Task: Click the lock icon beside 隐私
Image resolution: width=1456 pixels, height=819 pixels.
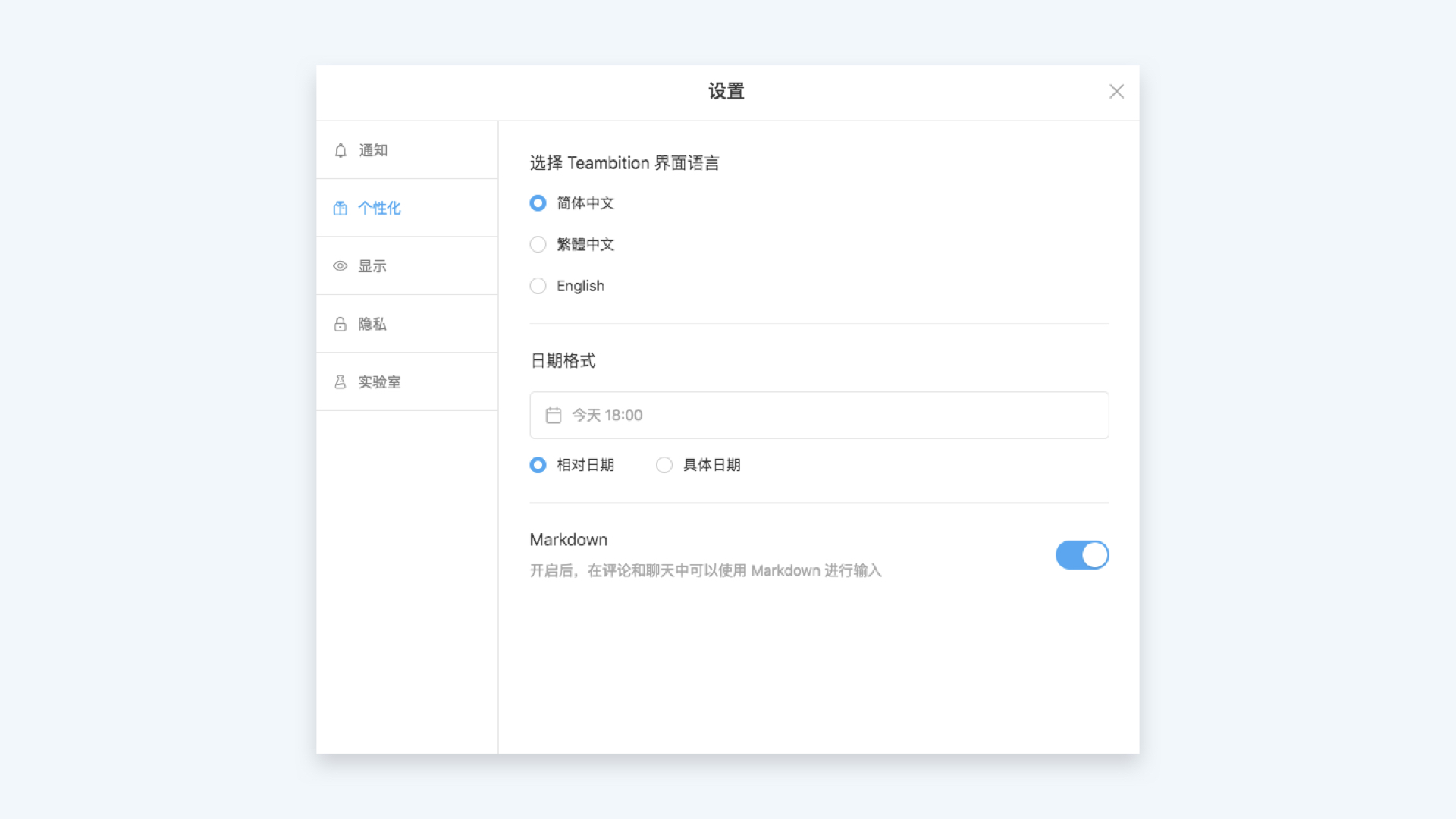Action: [x=340, y=324]
